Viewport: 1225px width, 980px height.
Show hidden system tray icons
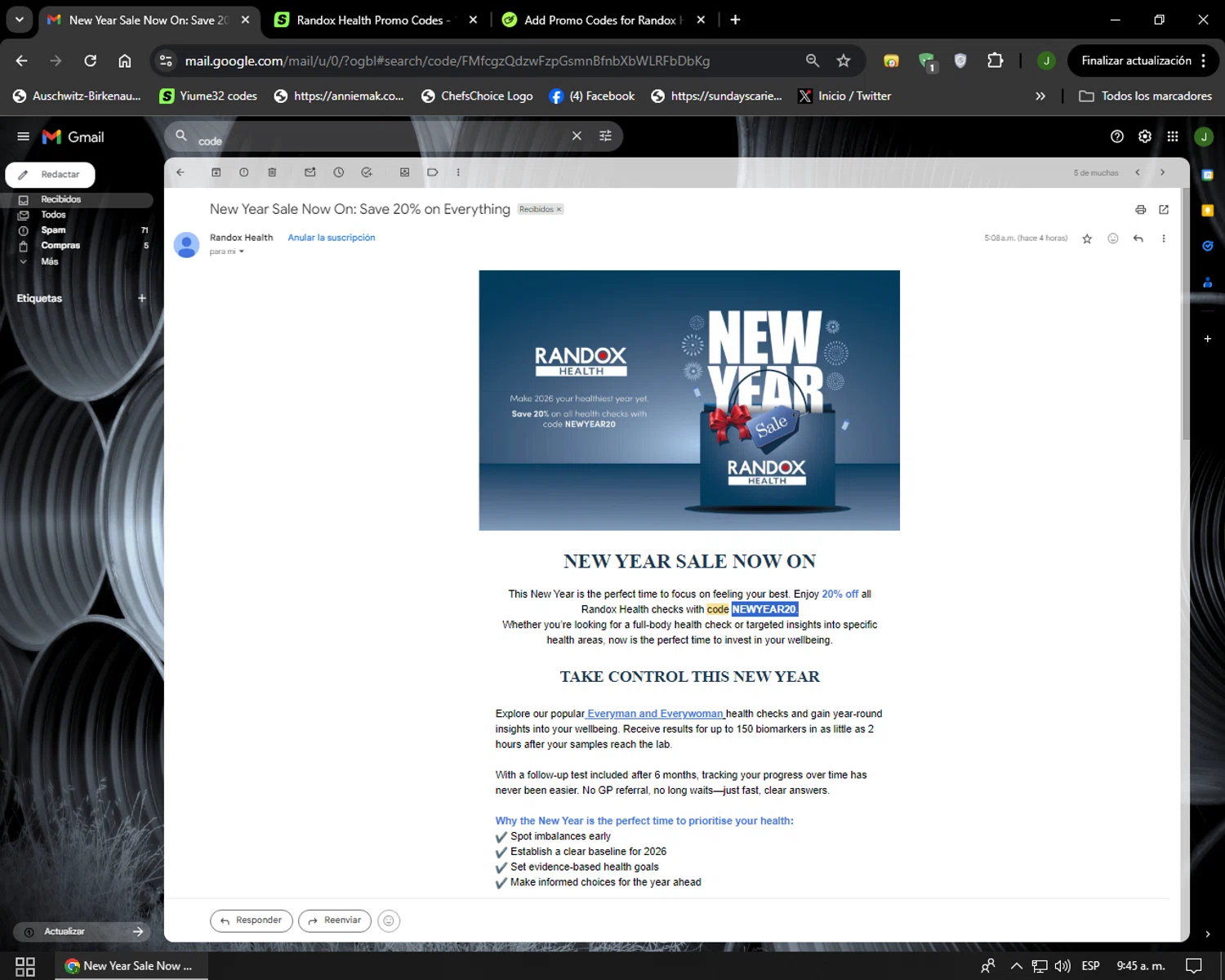click(1016, 966)
